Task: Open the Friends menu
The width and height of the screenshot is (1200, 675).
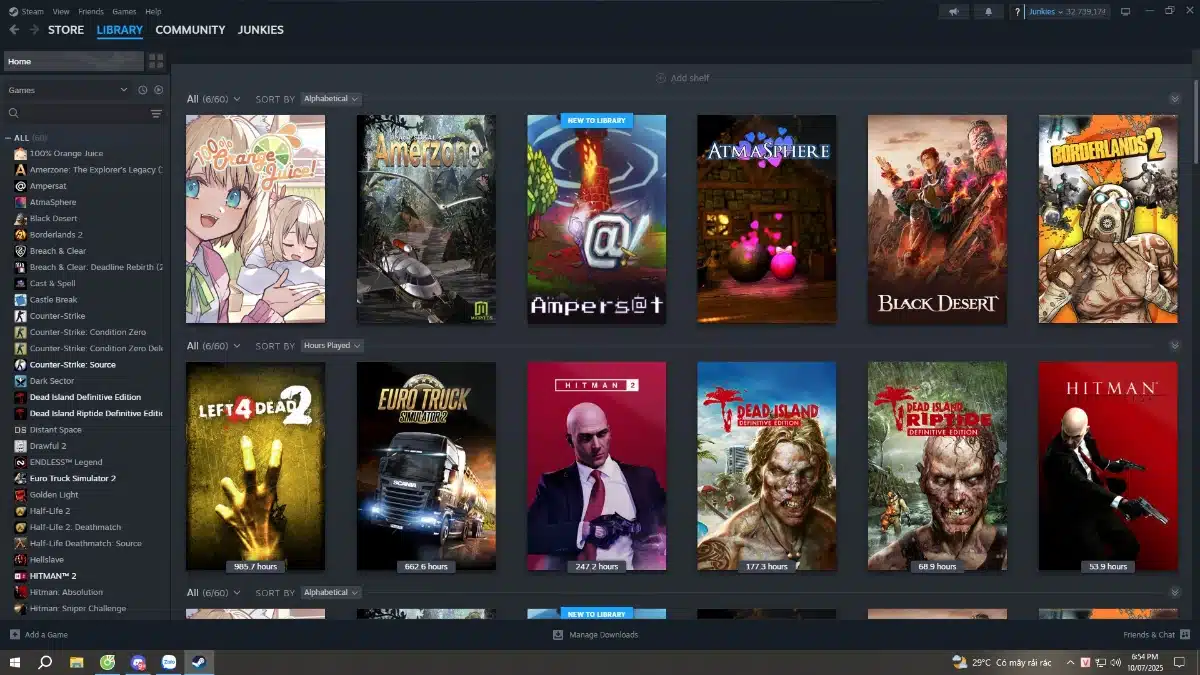Action: click(91, 12)
